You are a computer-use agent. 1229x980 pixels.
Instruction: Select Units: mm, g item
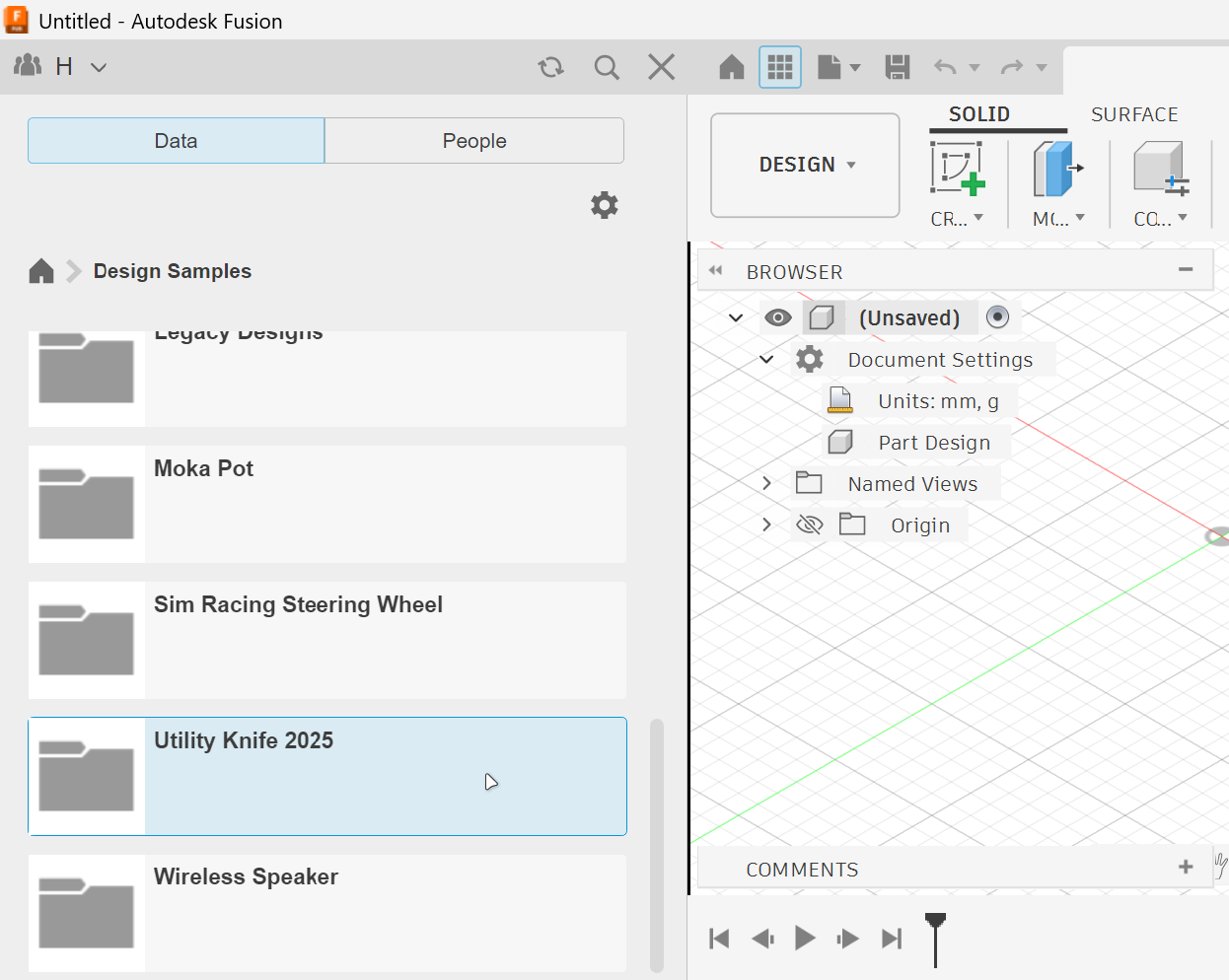(938, 401)
